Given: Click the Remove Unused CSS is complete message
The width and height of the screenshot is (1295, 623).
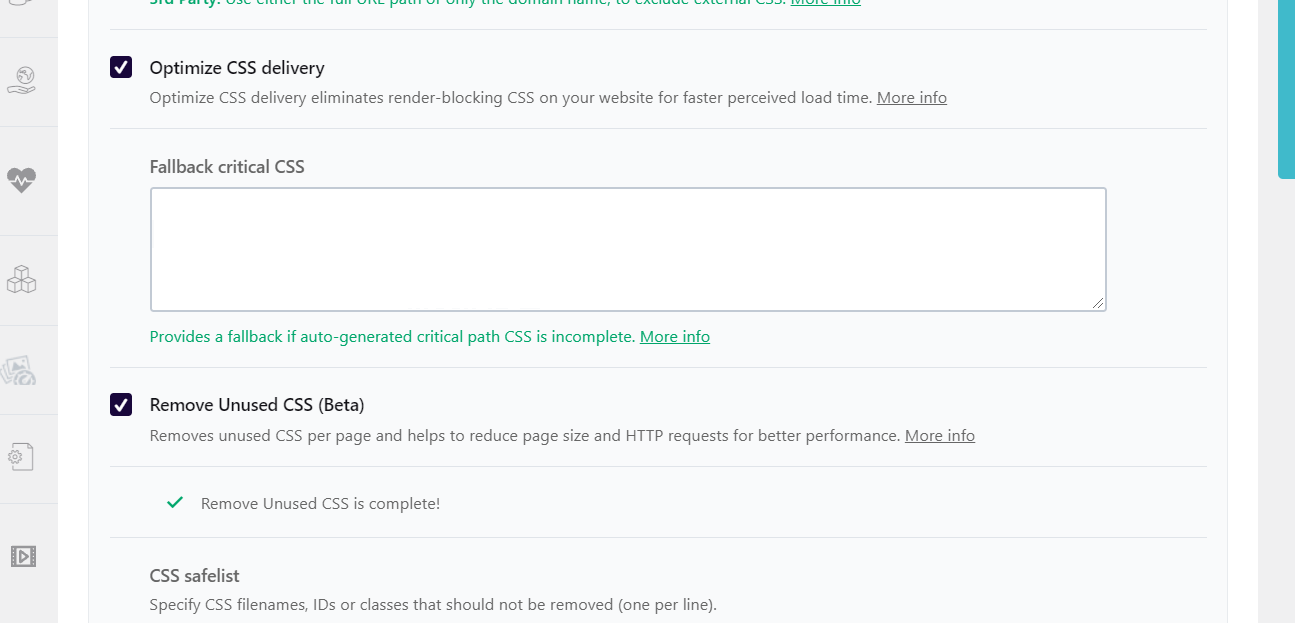Looking at the screenshot, I should 320,504.
